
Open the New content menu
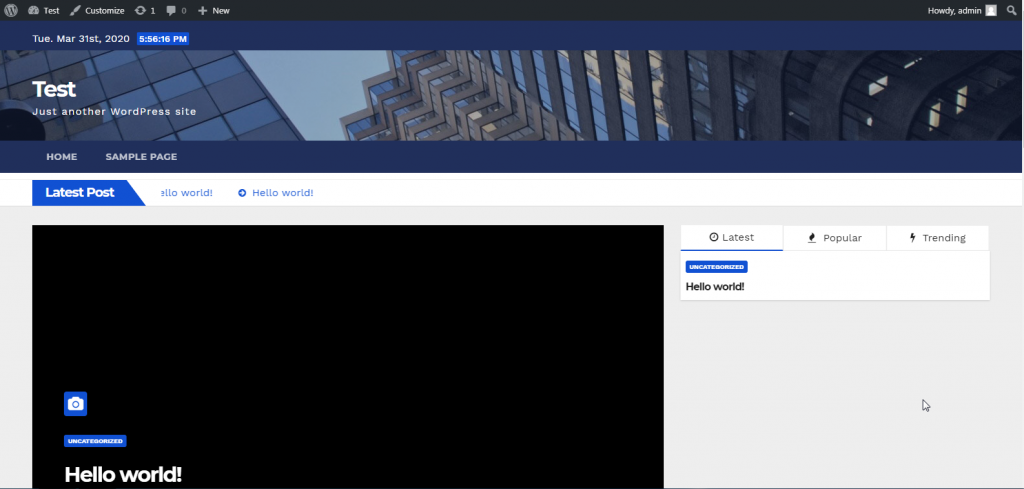coord(214,10)
